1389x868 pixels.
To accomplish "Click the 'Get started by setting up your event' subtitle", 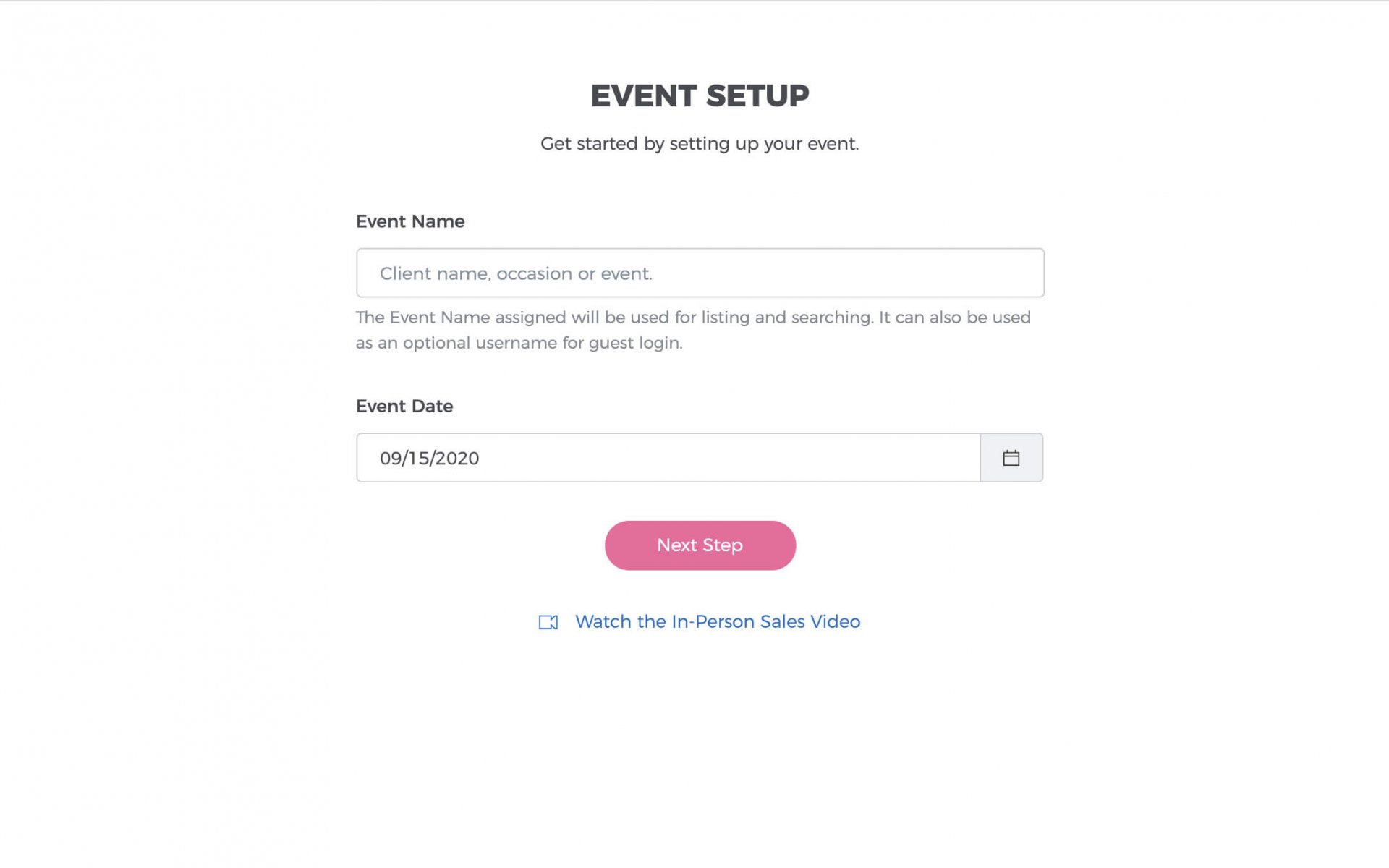I will [x=700, y=144].
